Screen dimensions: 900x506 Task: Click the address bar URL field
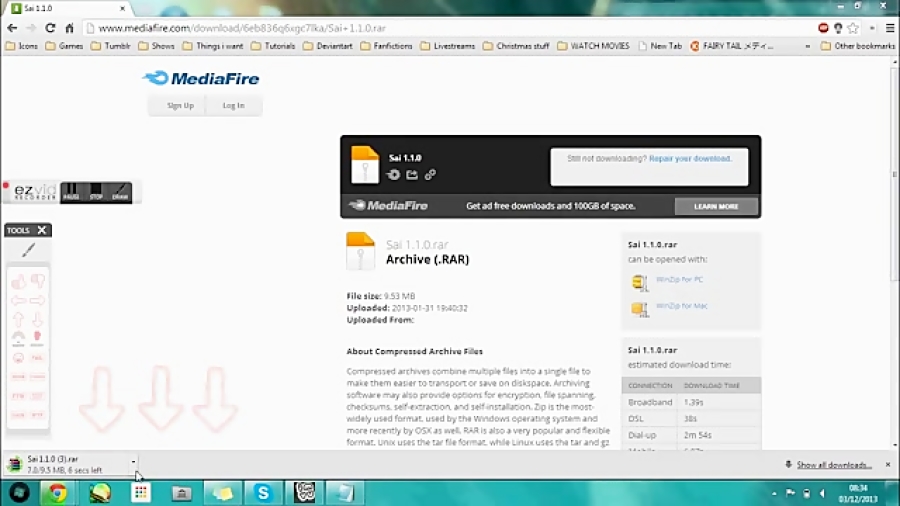[448, 28]
